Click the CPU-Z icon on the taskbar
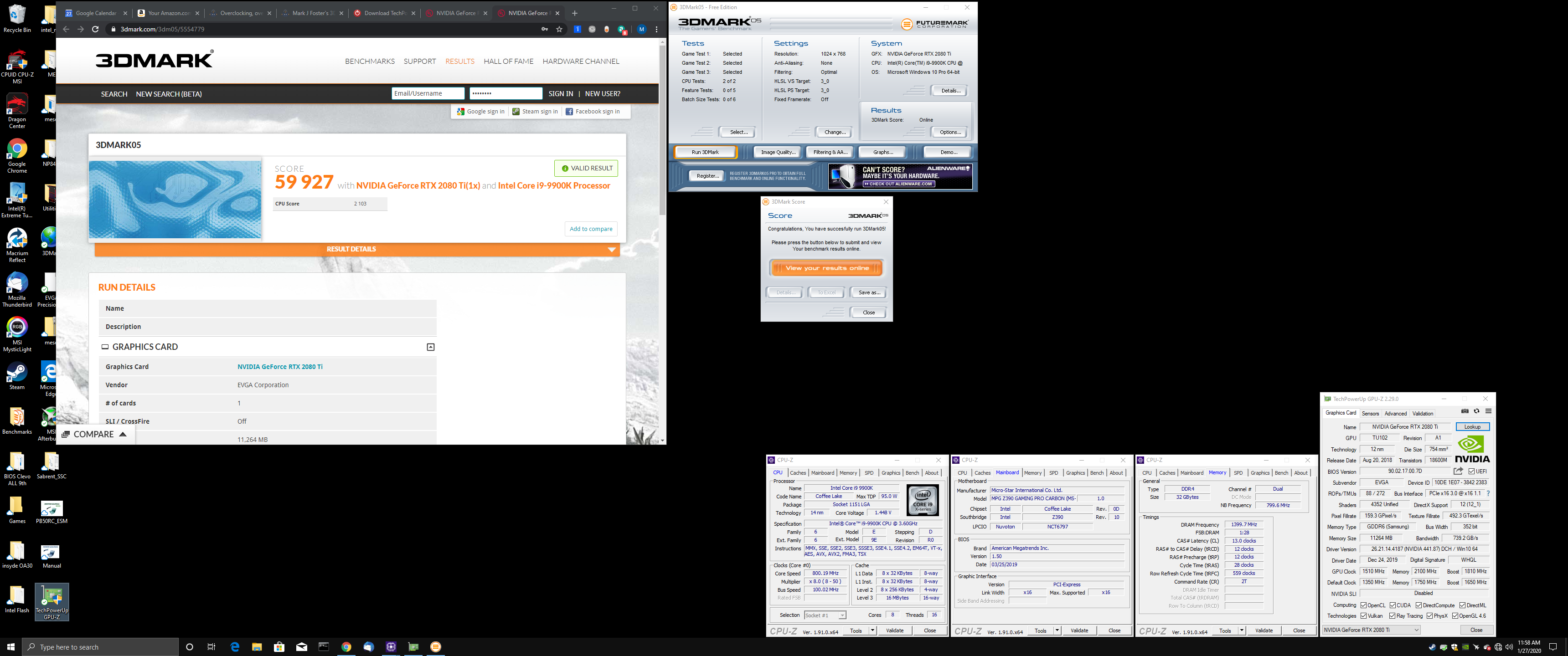1568x656 pixels. (391, 647)
